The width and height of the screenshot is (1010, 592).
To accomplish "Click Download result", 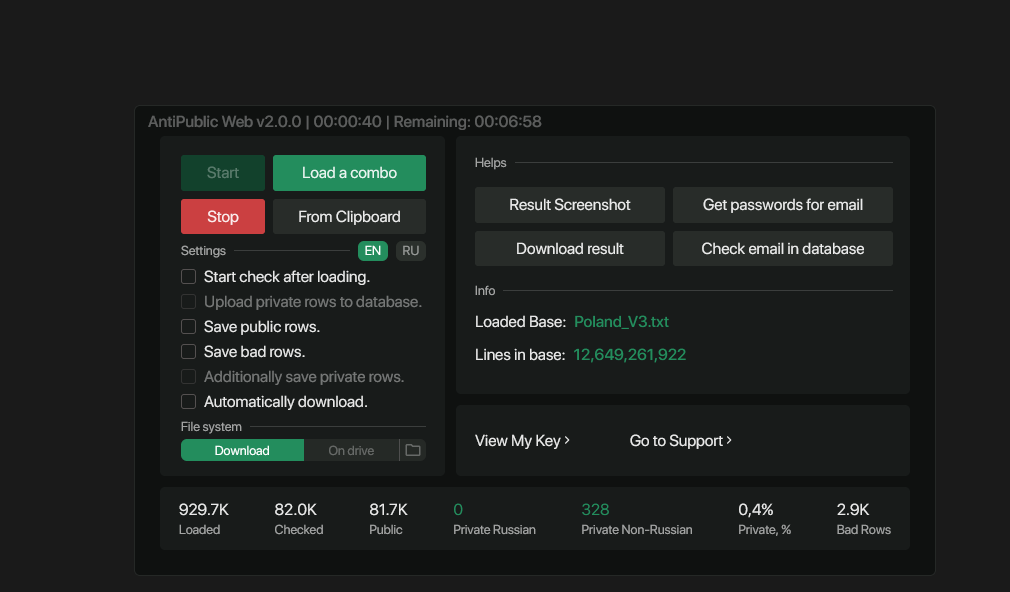I will (x=569, y=249).
